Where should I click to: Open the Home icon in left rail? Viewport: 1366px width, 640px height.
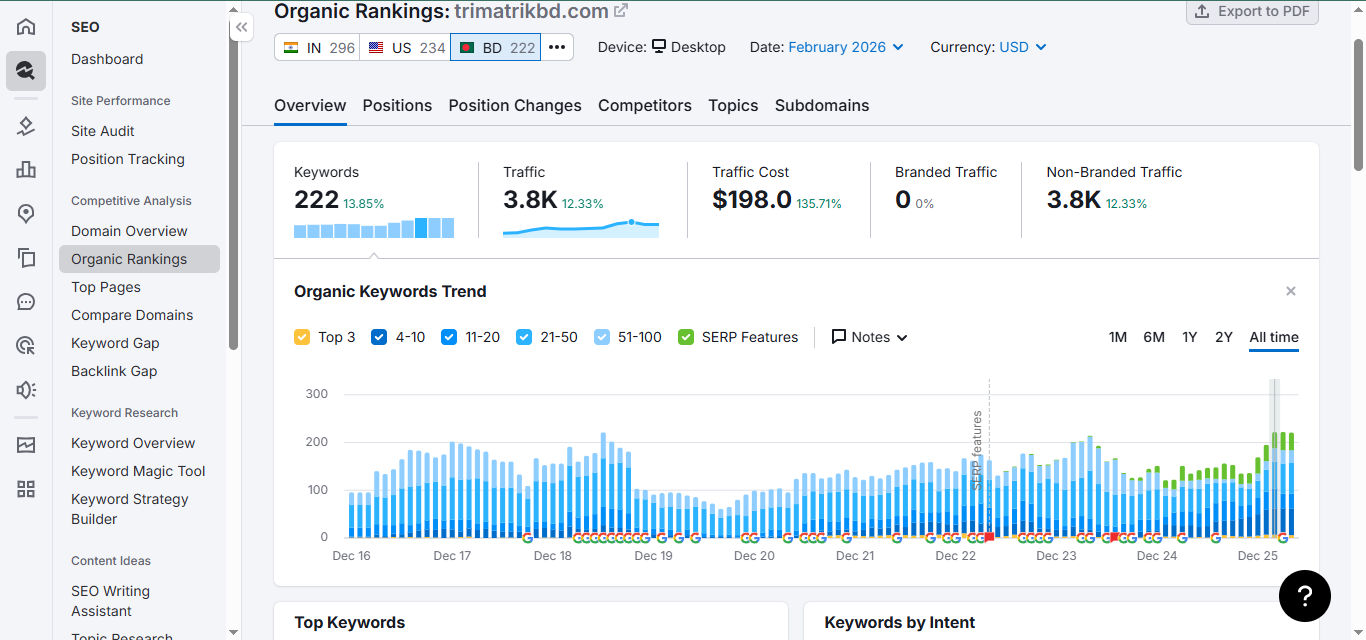tap(26, 27)
